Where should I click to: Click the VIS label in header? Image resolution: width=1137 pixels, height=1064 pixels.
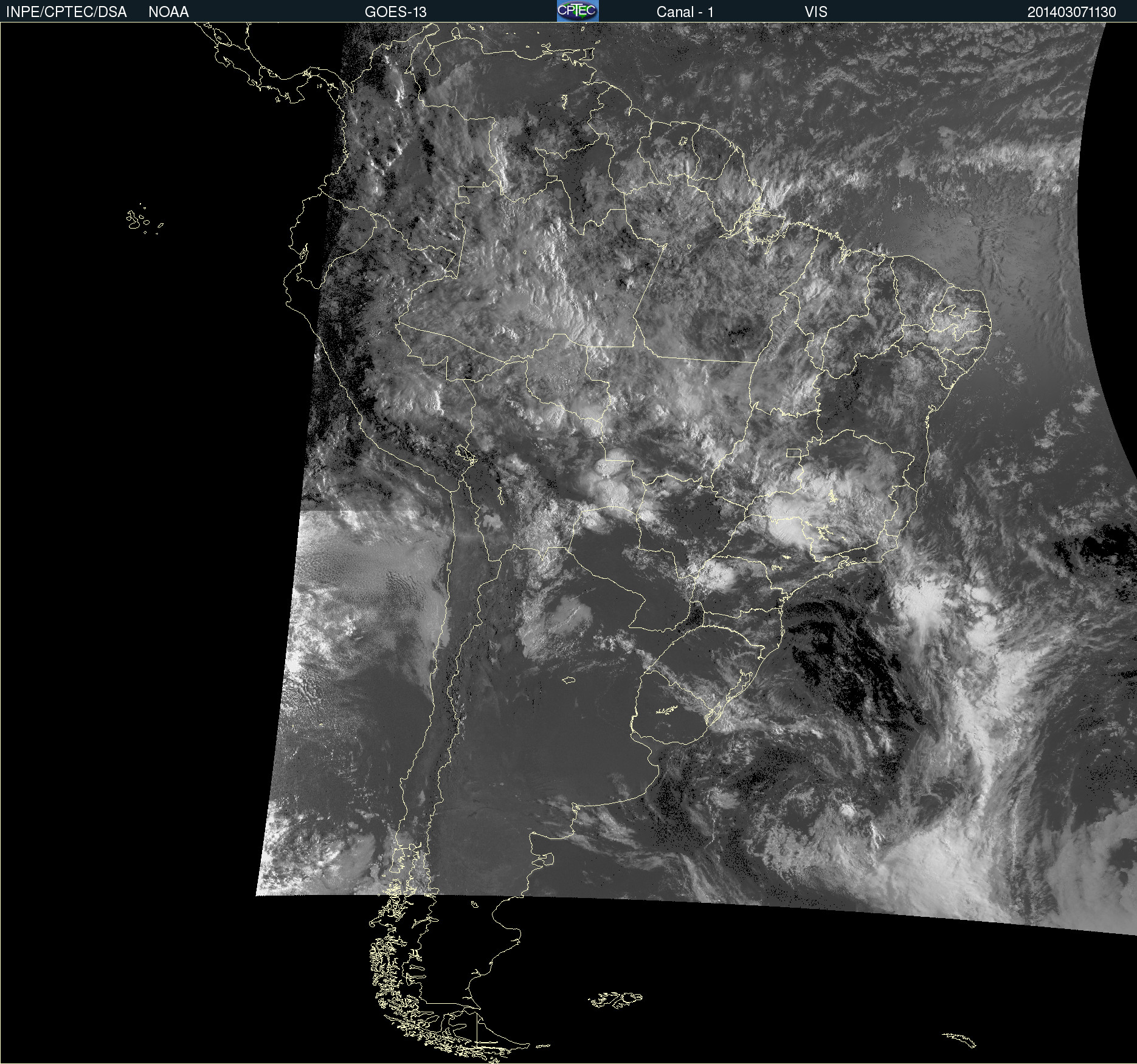point(816,12)
